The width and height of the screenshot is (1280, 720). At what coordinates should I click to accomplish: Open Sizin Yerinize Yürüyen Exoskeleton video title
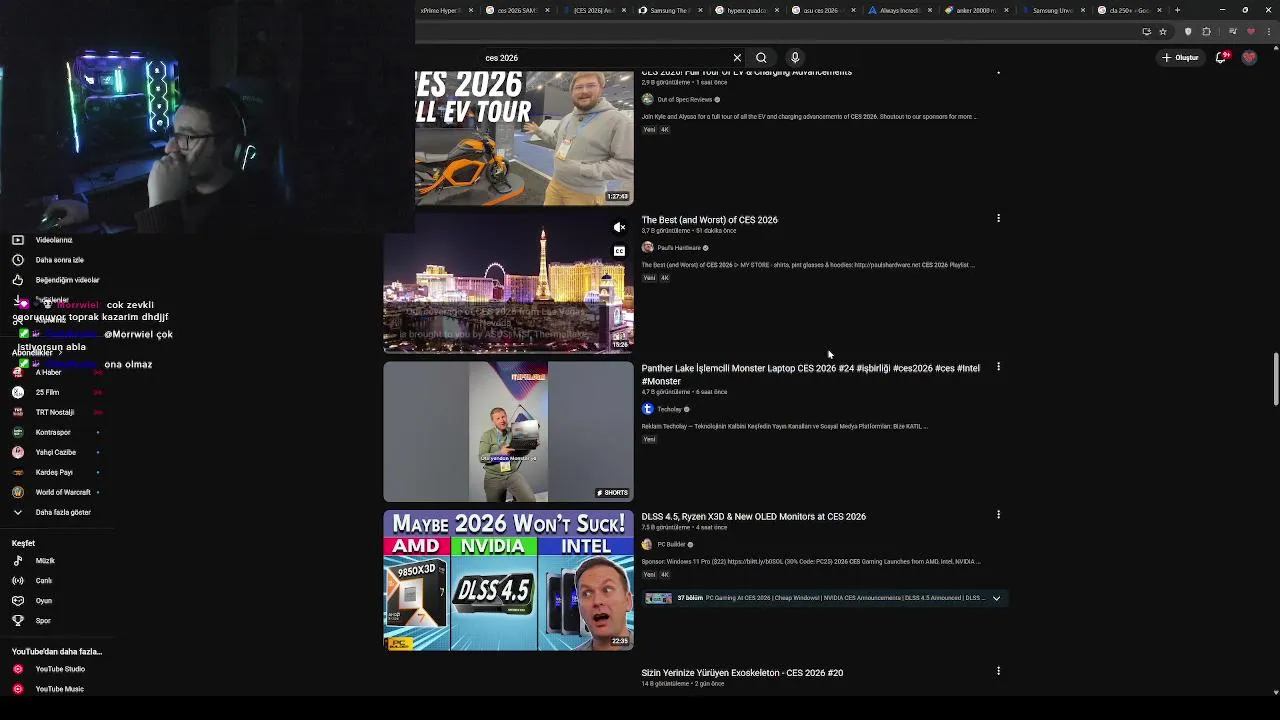[x=742, y=673]
